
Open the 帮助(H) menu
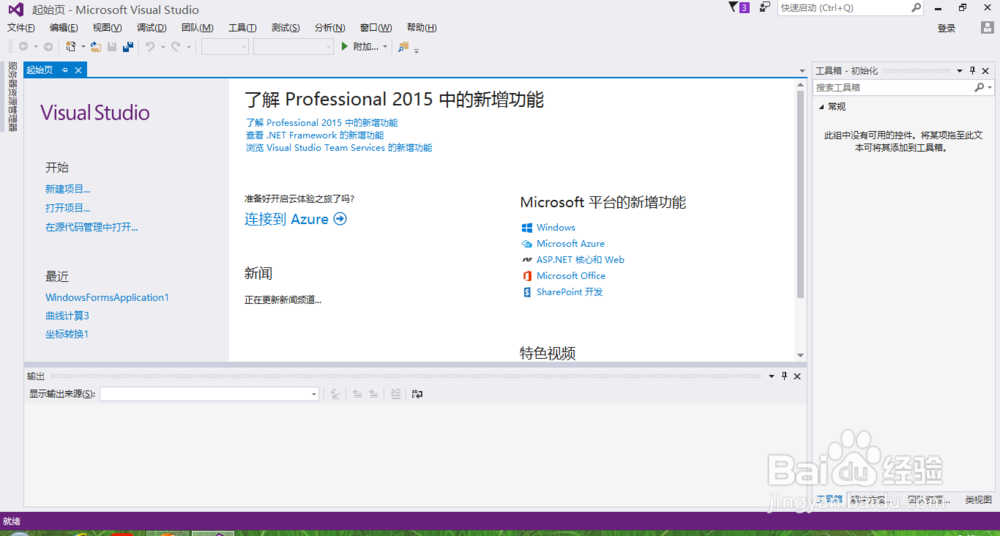[x=422, y=27]
